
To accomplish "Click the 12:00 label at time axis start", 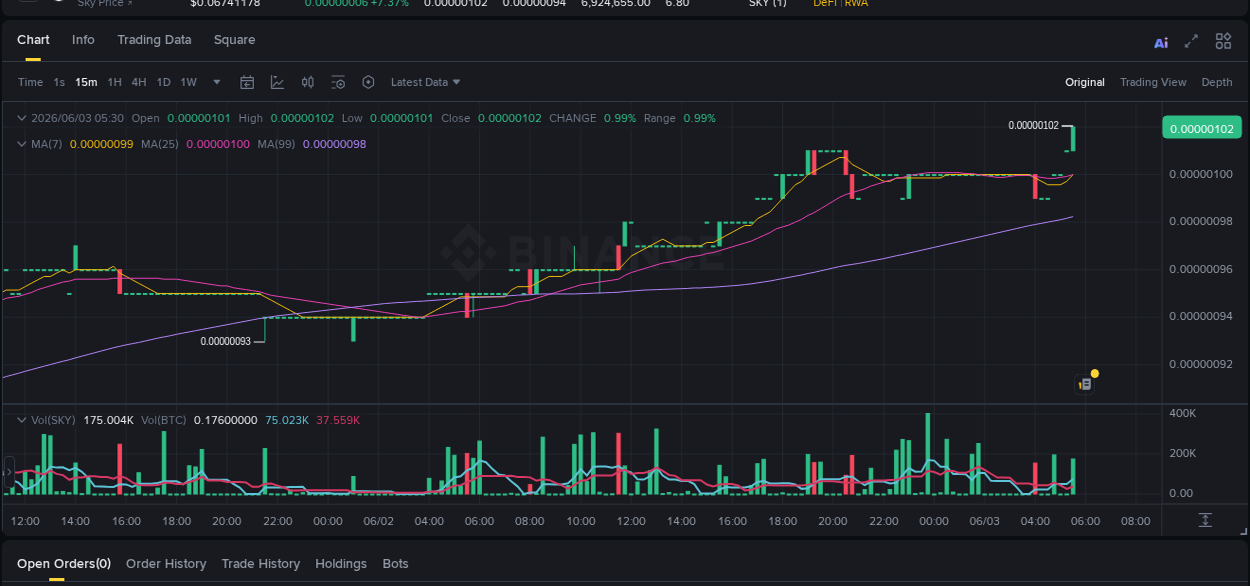I will coord(25,521).
